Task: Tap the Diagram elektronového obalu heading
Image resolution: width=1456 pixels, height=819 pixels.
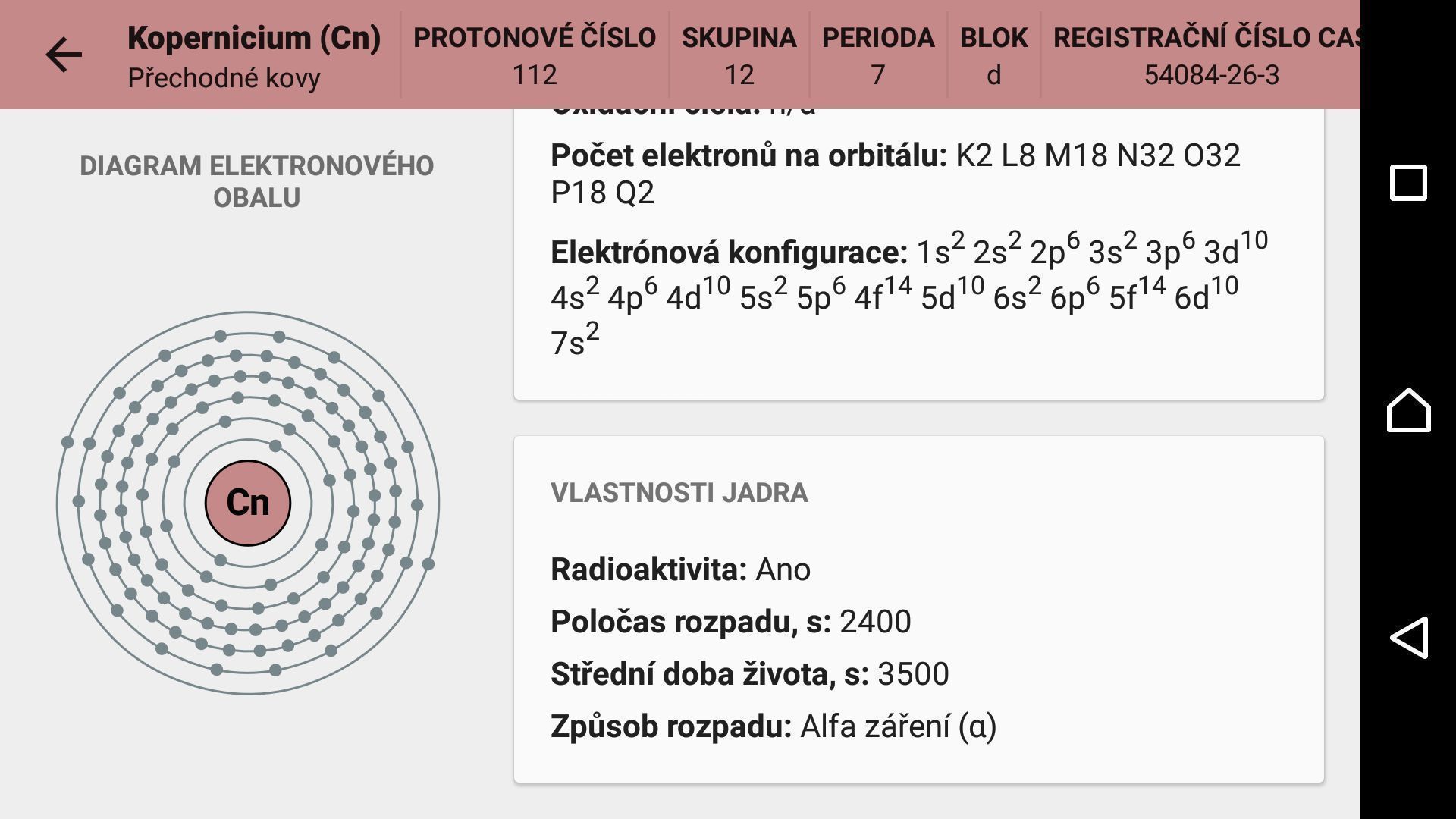Action: click(x=257, y=181)
